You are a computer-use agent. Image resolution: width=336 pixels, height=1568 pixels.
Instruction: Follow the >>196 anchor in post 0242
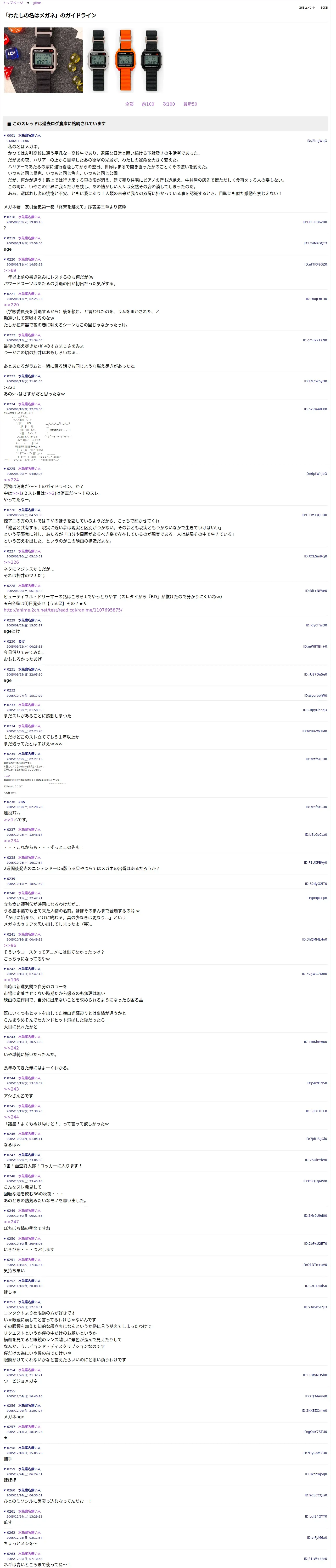click(x=12, y=980)
